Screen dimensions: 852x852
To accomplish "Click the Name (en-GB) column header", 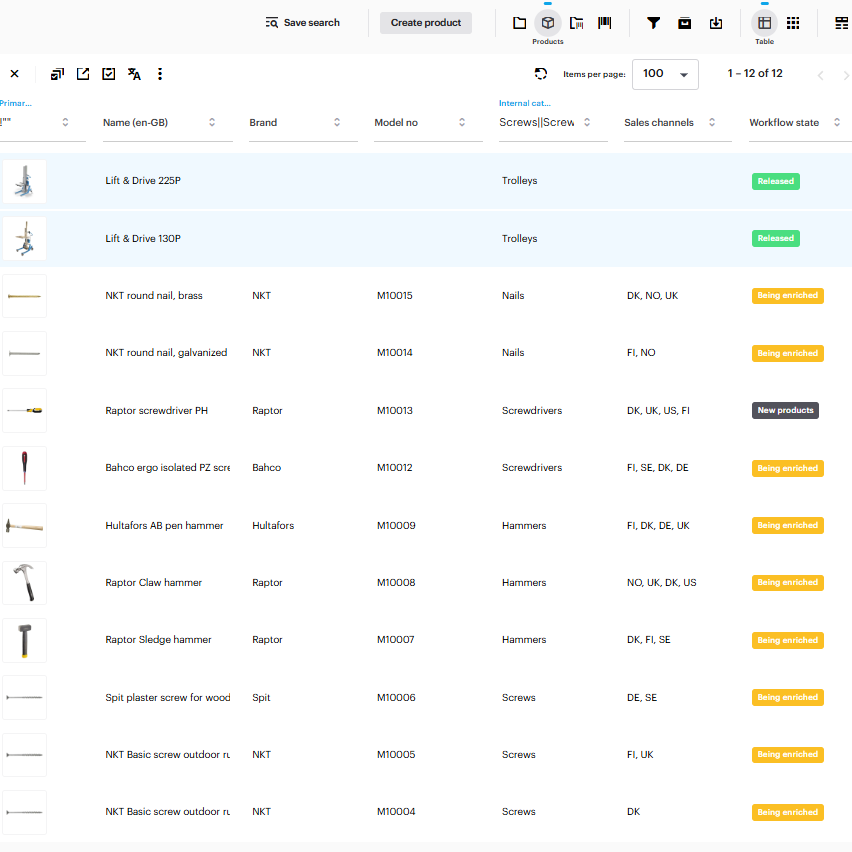I will tap(135, 123).
